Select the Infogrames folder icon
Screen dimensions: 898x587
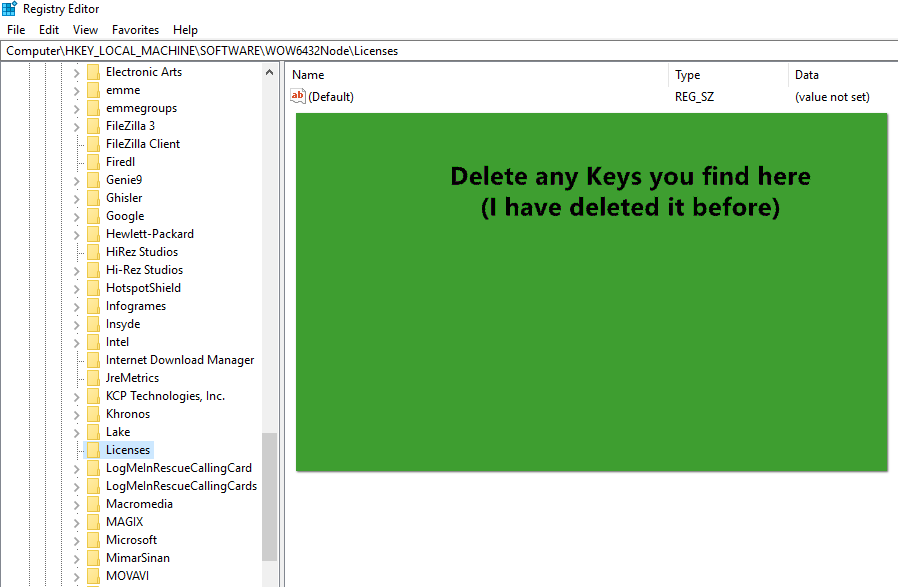point(93,306)
